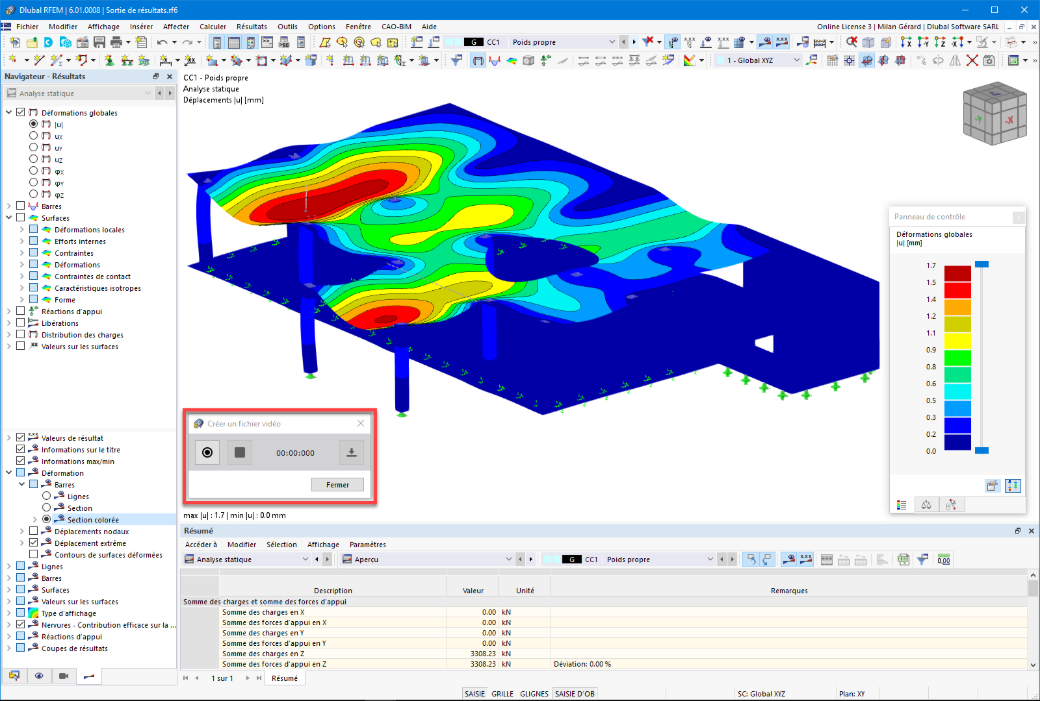Toggle the SAISIE status bar button
This screenshot has width=1040, height=701.
pos(474,694)
